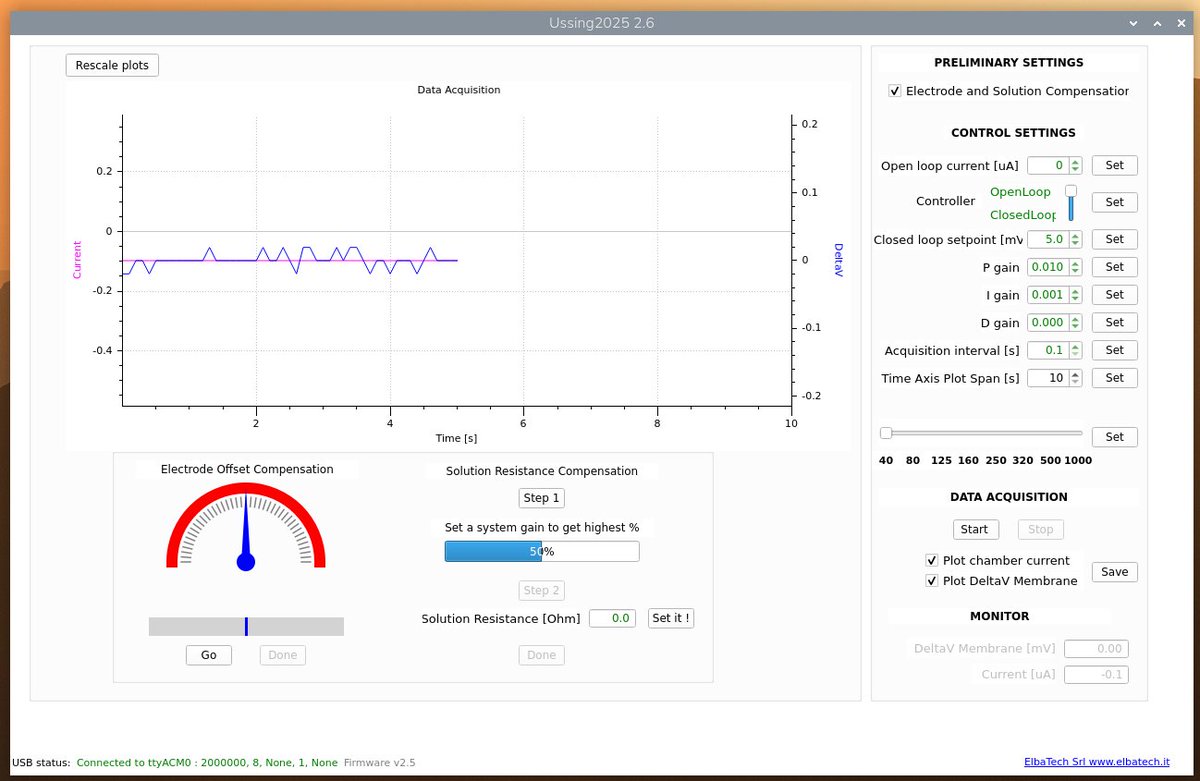Toggle Plot chamber current checkbox
The width and height of the screenshot is (1200, 781).
(932, 561)
